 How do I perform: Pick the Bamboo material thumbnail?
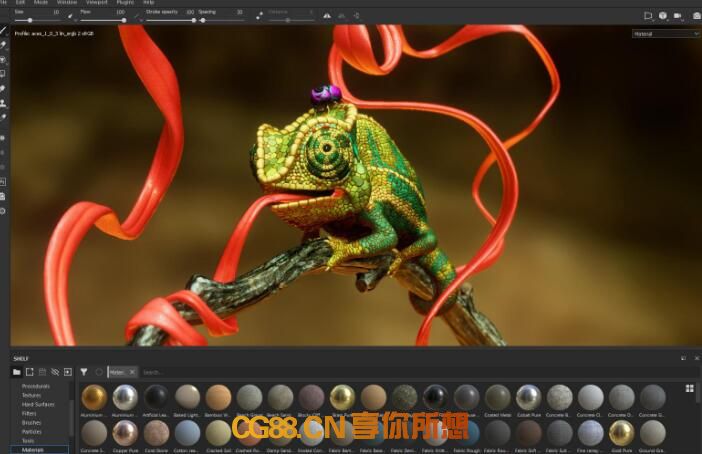click(x=218, y=398)
